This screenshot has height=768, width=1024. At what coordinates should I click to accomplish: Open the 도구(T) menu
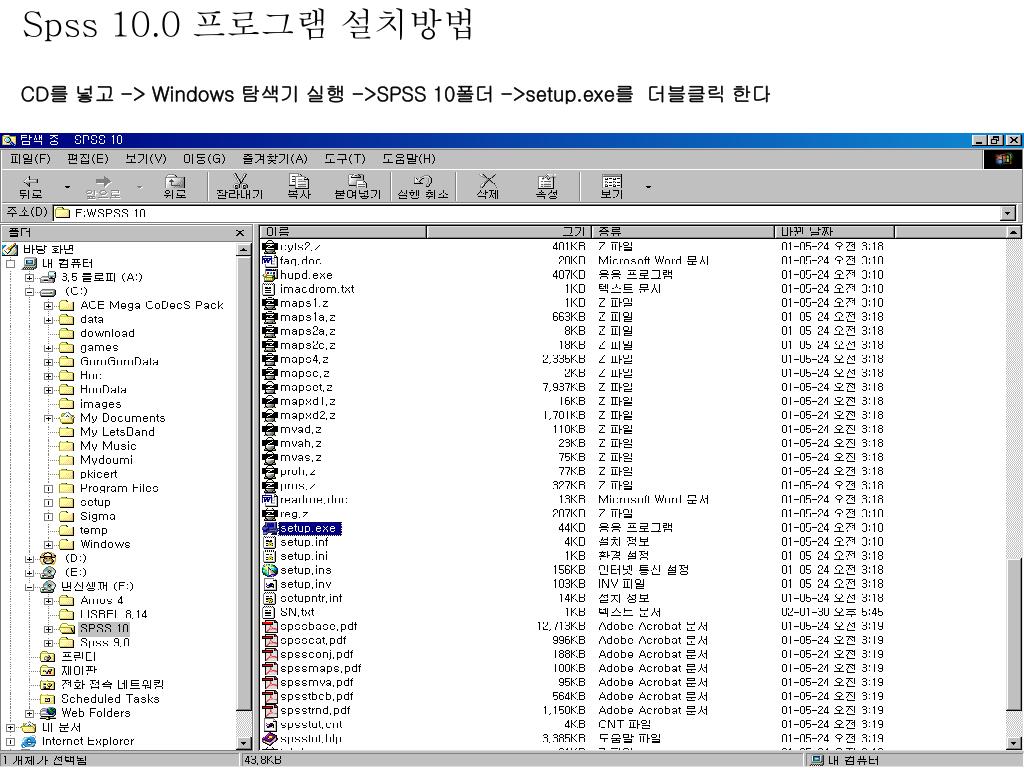(345, 159)
